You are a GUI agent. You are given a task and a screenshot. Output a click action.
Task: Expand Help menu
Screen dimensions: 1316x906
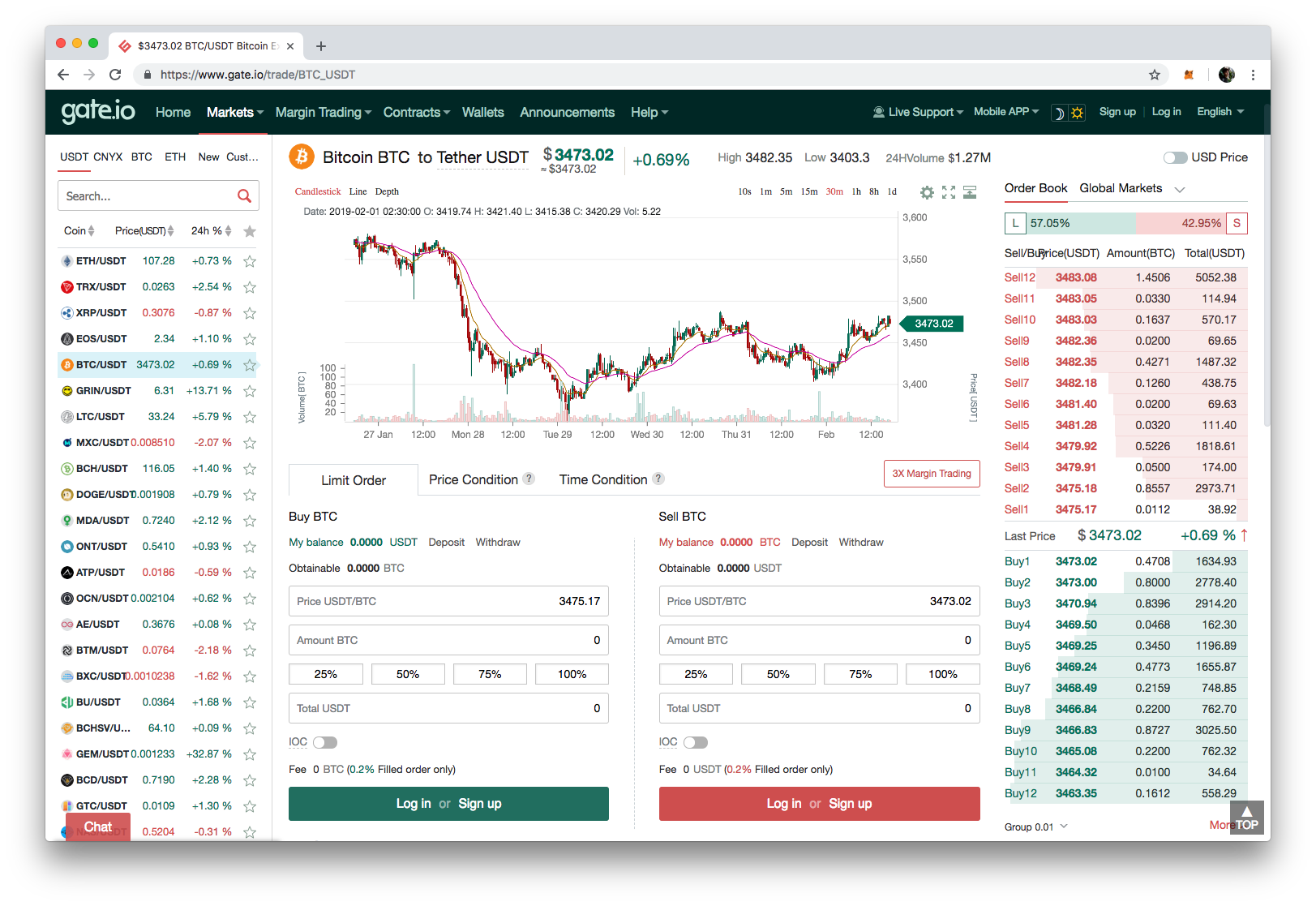[x=649, y=113]
